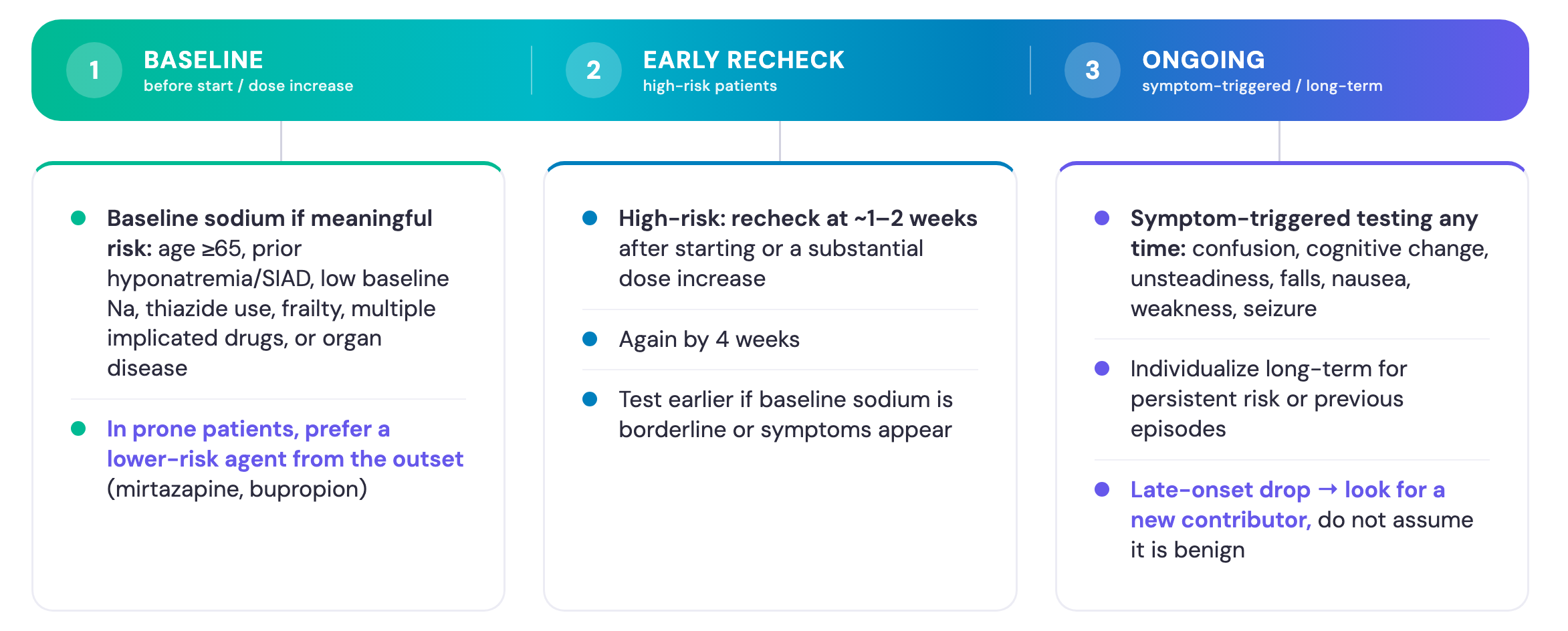This screenshot has height=631, width=1568.
Task: Click the step 3 circle badge
Action: tap(1092, 70)
